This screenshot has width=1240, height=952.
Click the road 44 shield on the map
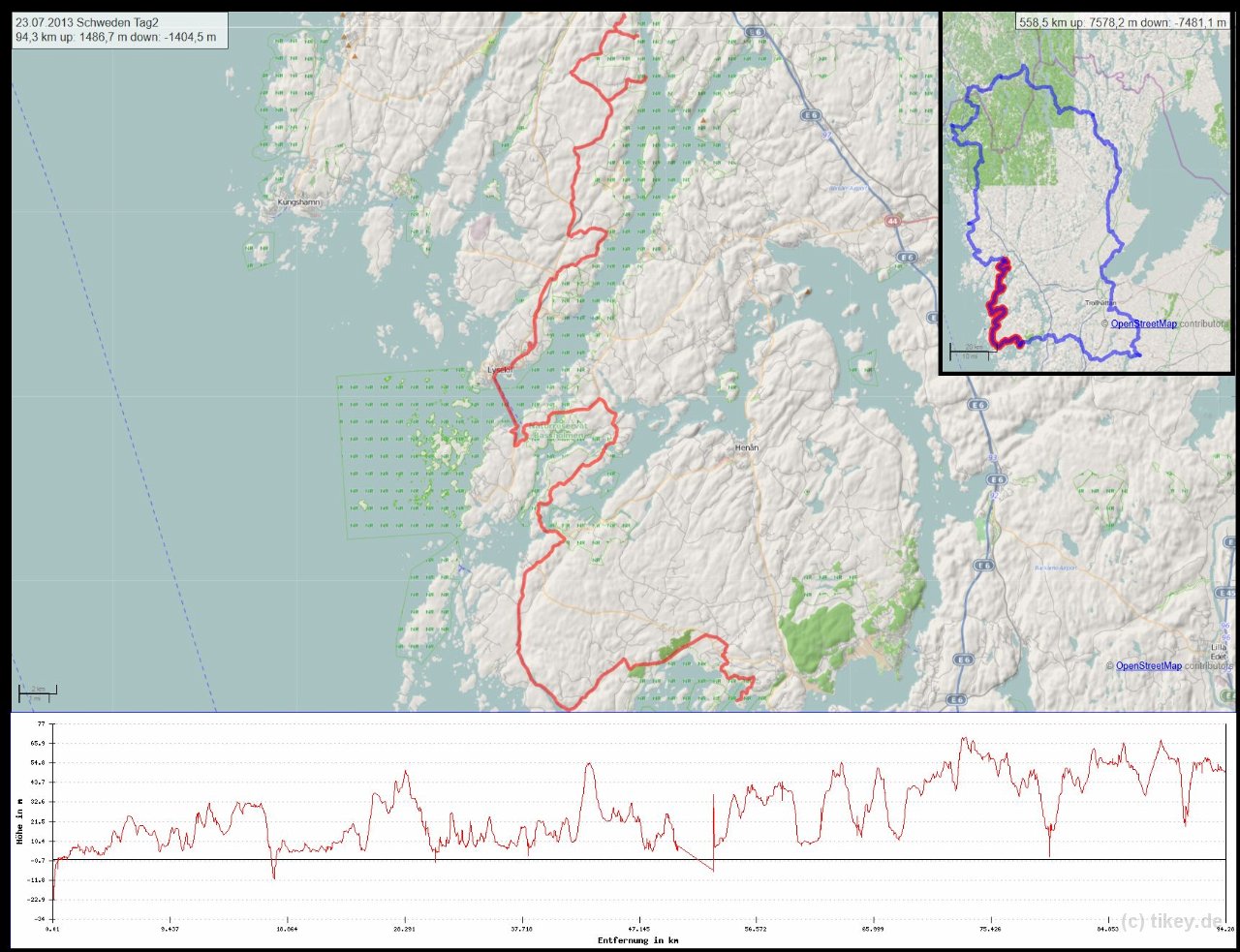coord(892,222)
